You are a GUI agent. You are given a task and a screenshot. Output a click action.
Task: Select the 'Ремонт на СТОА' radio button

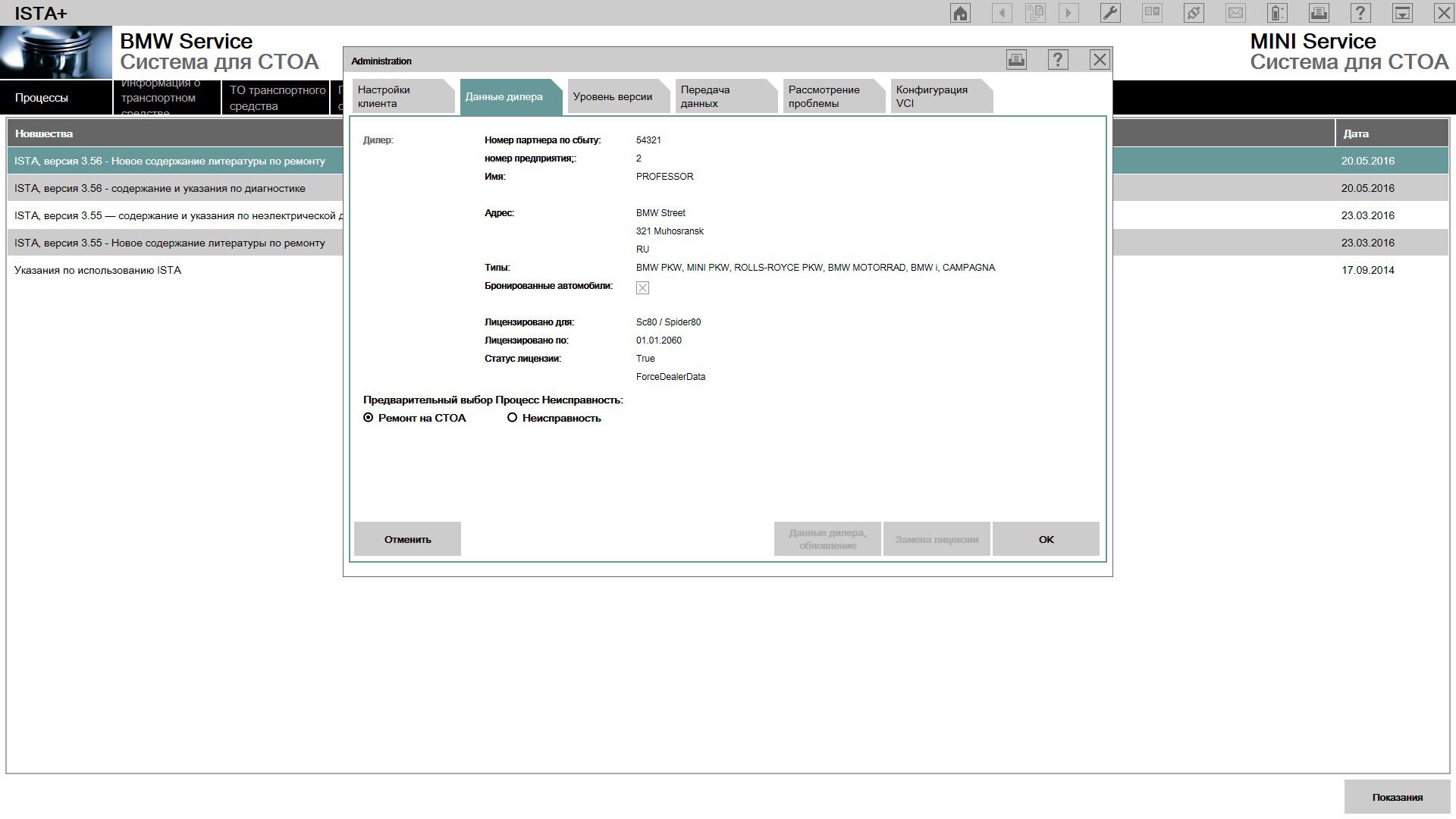click(369, 418)
